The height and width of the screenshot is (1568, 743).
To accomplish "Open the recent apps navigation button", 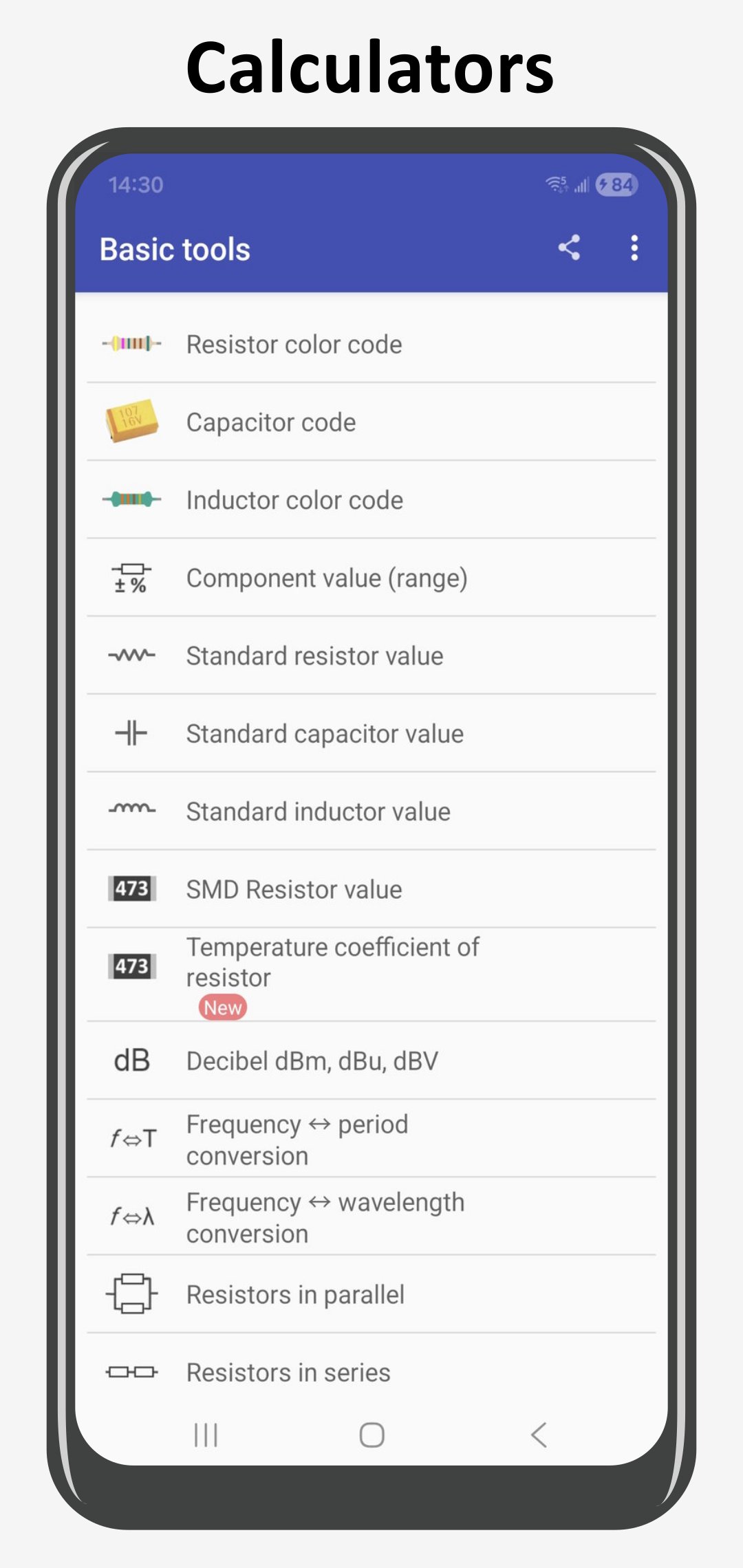I will [206, 1435].
